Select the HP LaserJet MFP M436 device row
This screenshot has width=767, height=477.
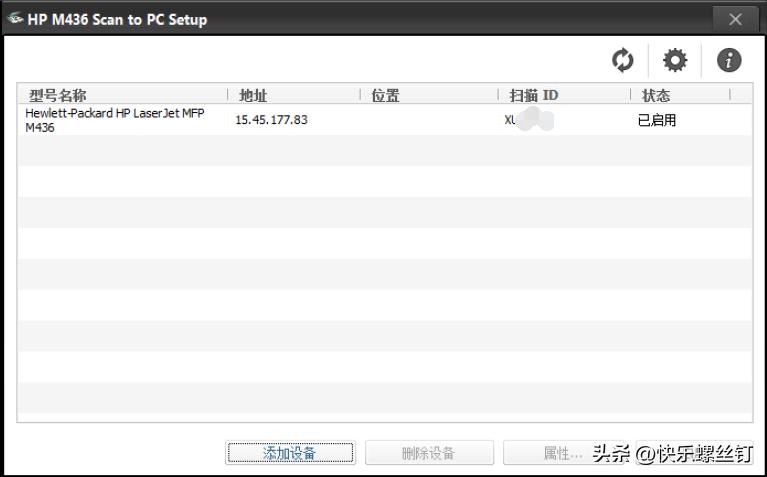115,120
